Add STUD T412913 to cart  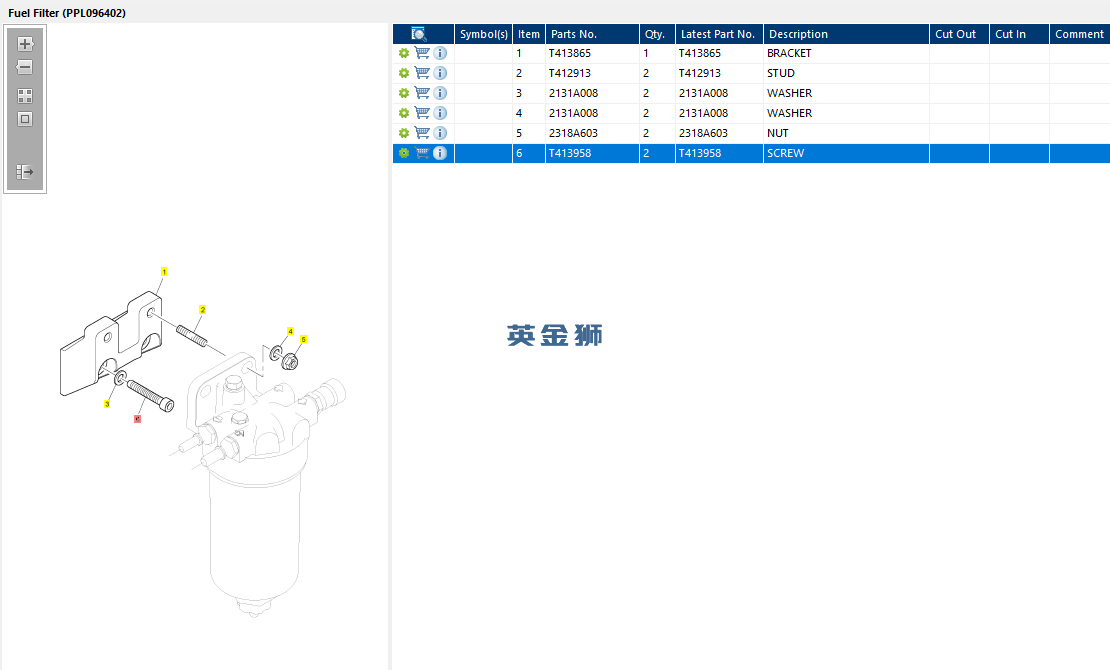(422, 73)
